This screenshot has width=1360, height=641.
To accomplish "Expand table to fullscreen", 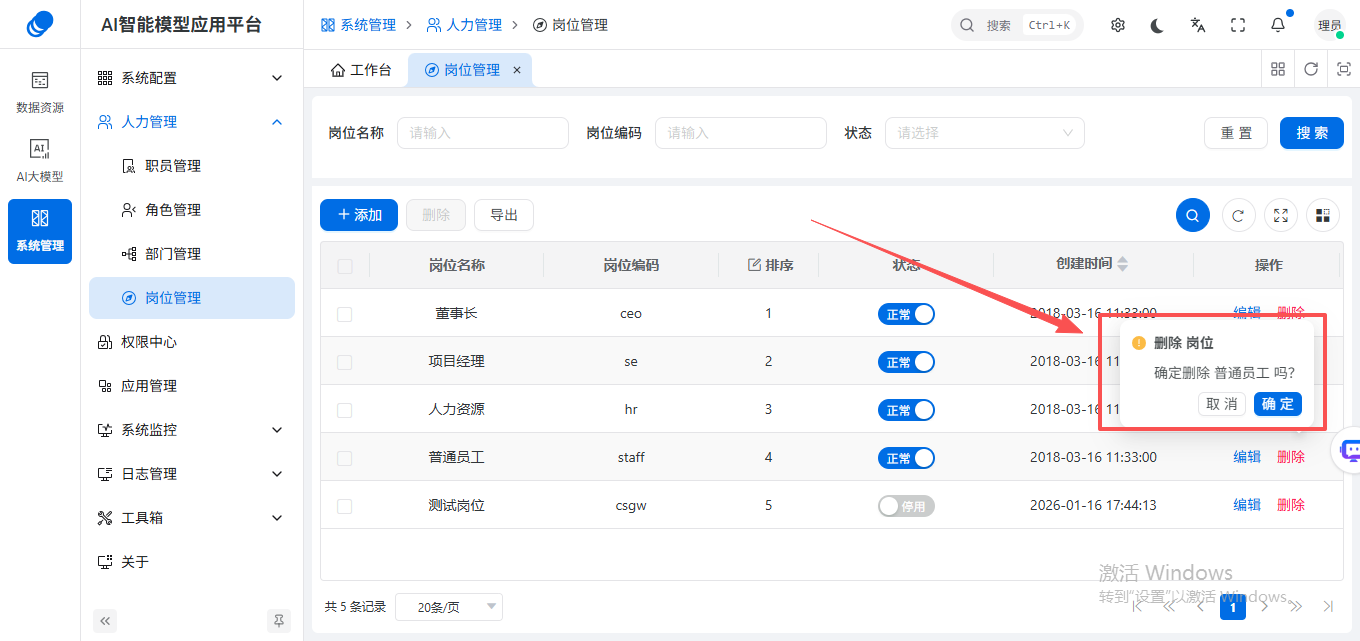I will 1282,215.
